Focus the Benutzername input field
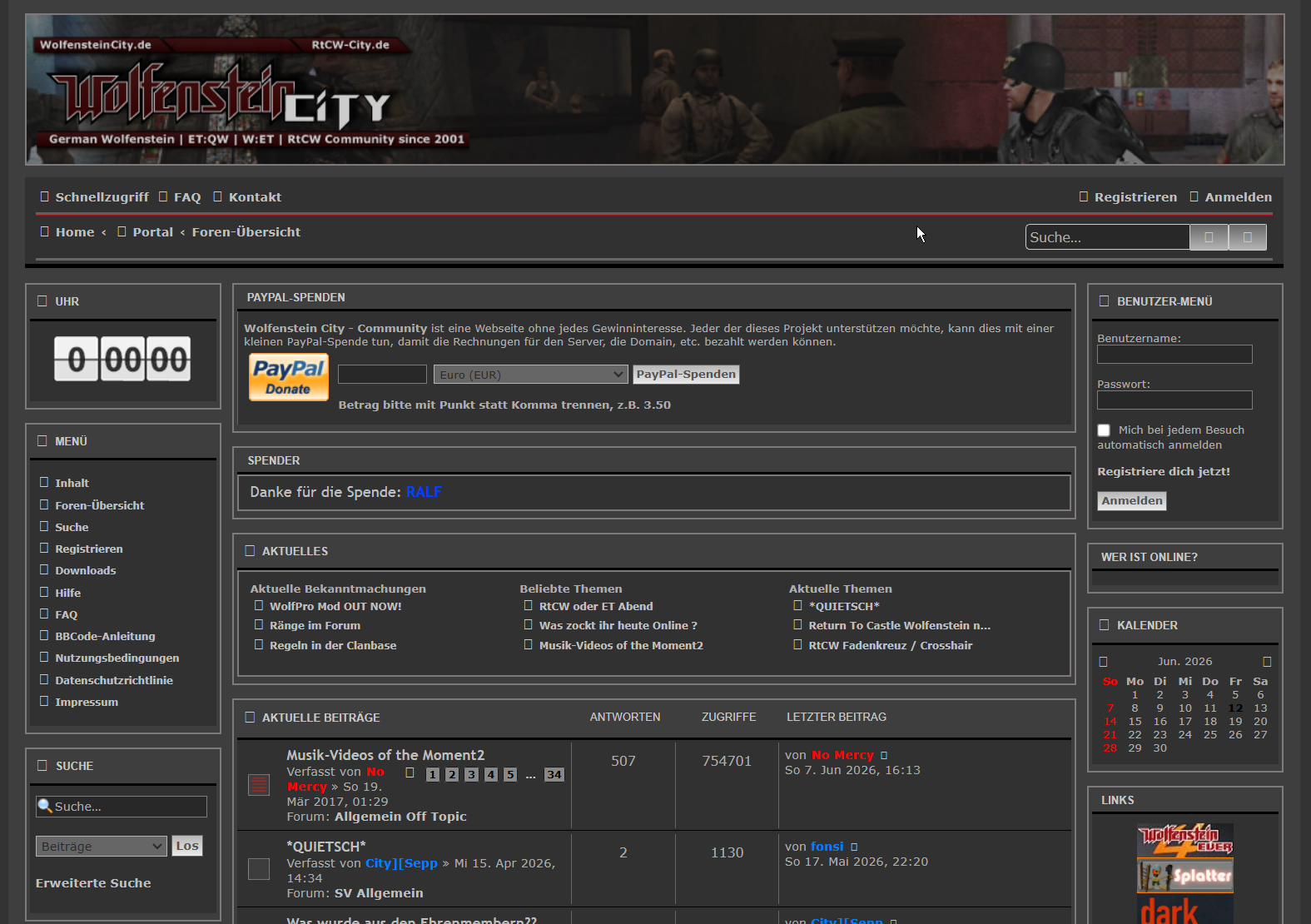Image resolution: width=1311 pixels, height=924 pixels. (x=1174, y=355)
